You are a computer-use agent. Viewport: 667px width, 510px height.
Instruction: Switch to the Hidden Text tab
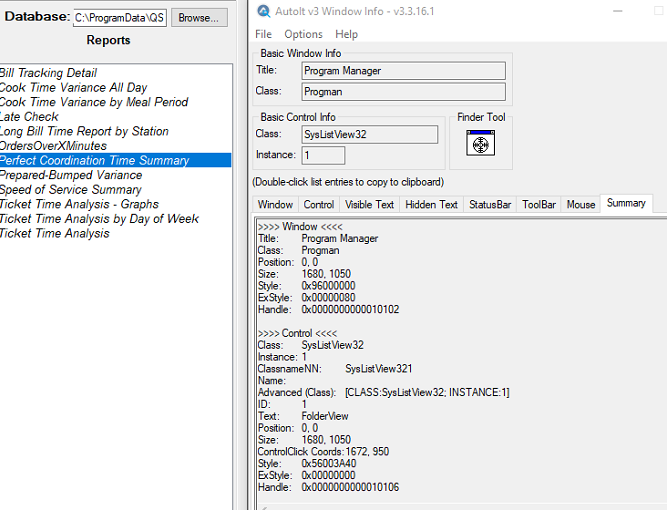pos(431,205)
